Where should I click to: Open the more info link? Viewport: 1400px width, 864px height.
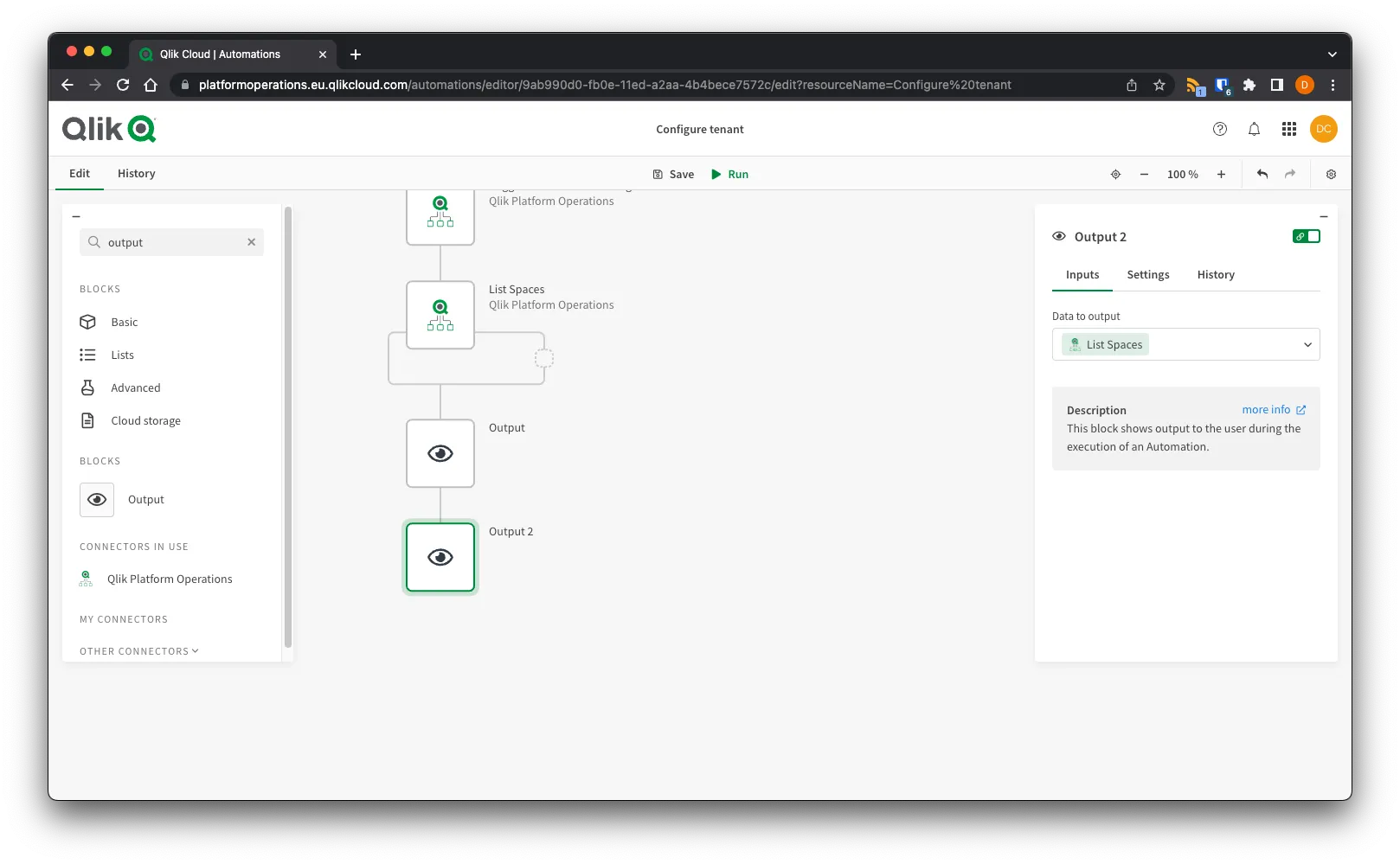coord(1273,410)
